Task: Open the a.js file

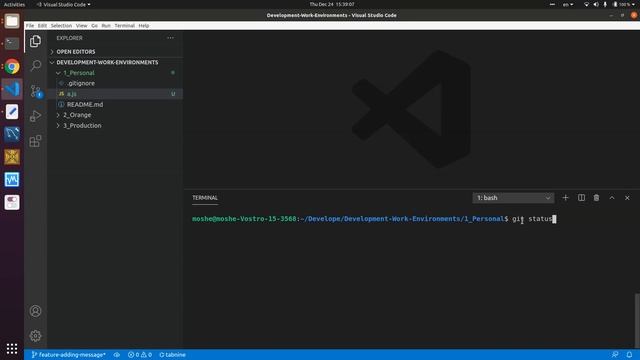Action: click(115, 94)
